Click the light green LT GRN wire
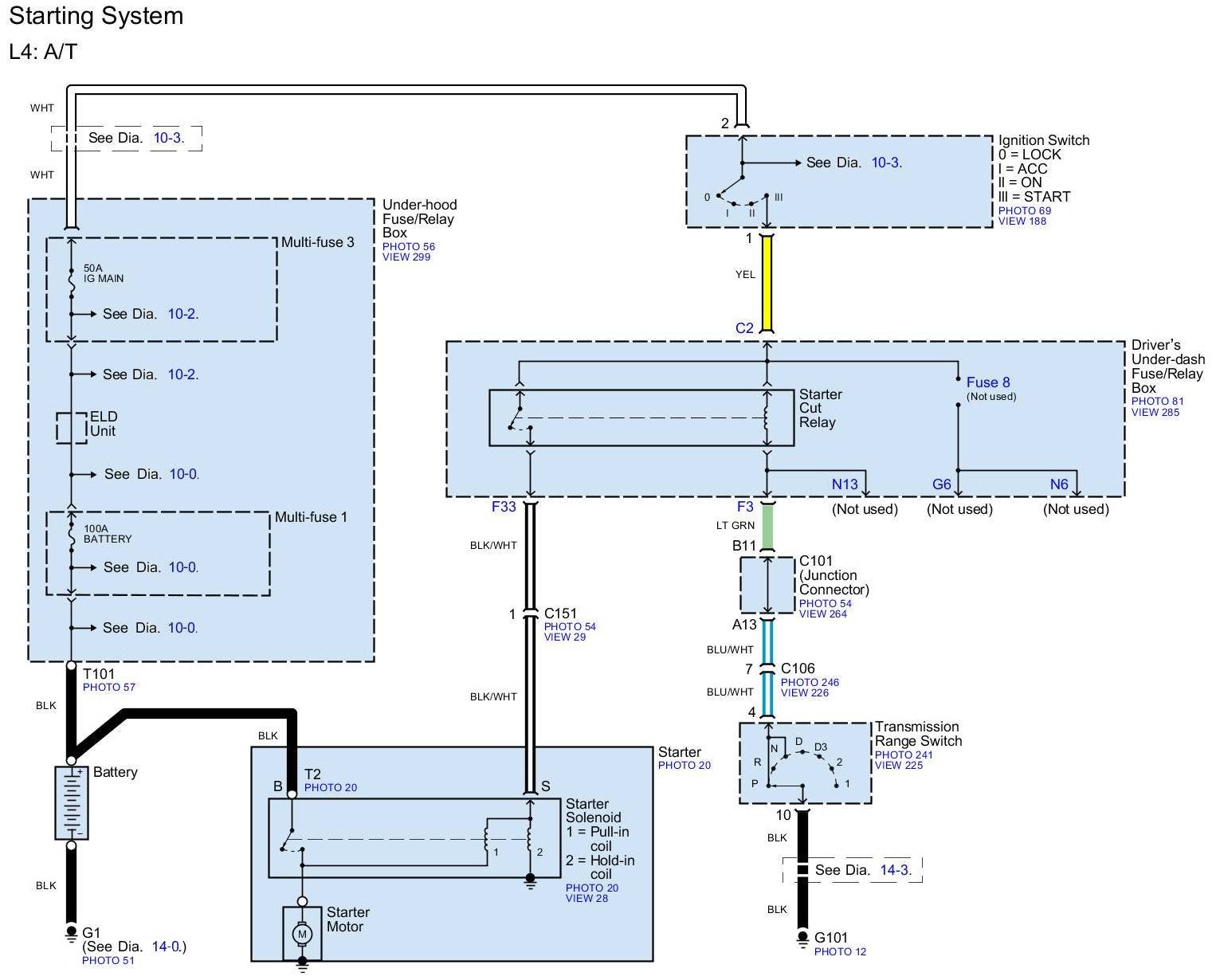1216x980 pixels. coord(767,527)
